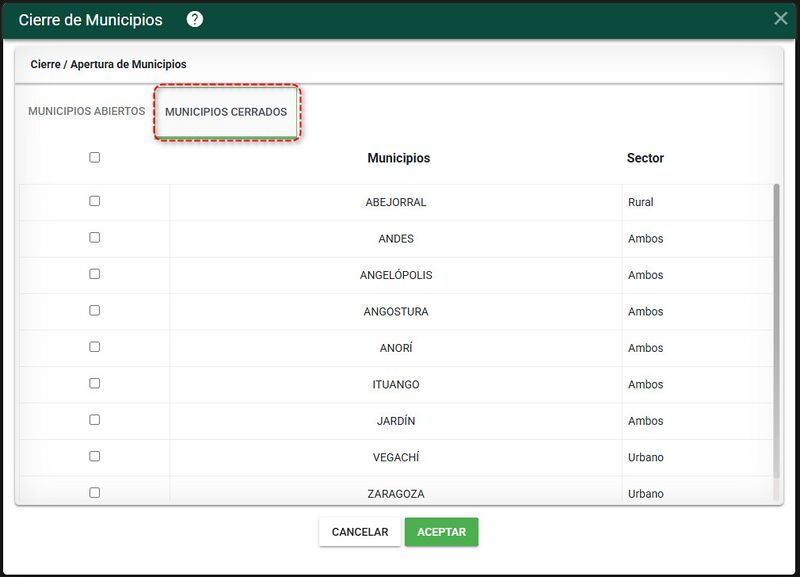
Task: Click the VEGACHÍ municipality name cell
Action: pos(396,458)
